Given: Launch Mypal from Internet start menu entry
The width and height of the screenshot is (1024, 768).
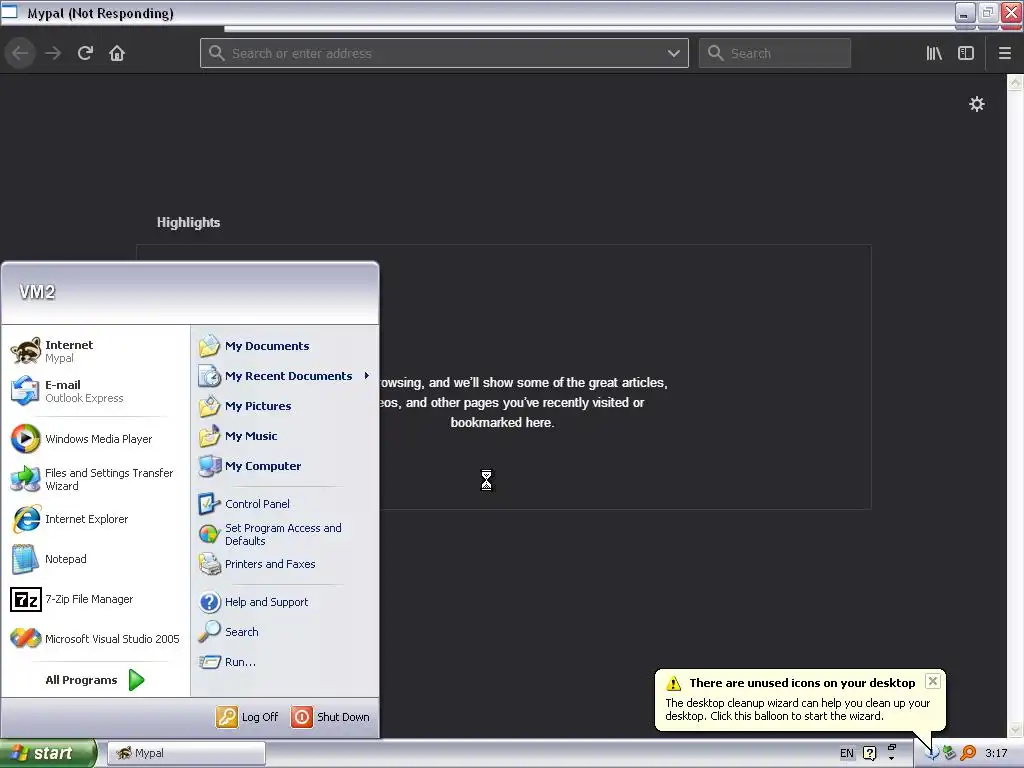Looking at the screenshot, I should coord(95,351).
